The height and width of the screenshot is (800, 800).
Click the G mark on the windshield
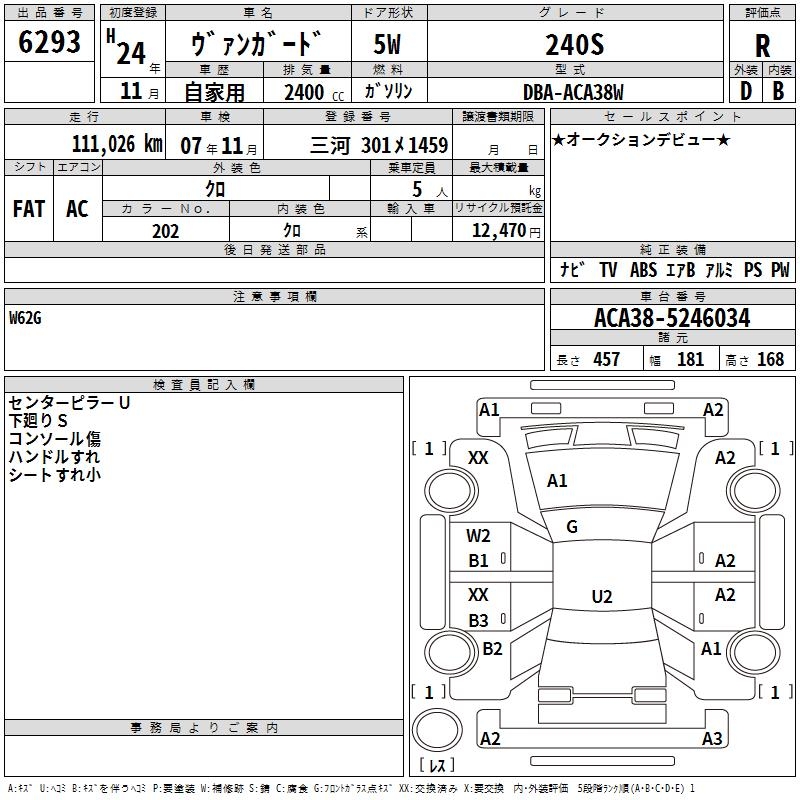(571, 527)
